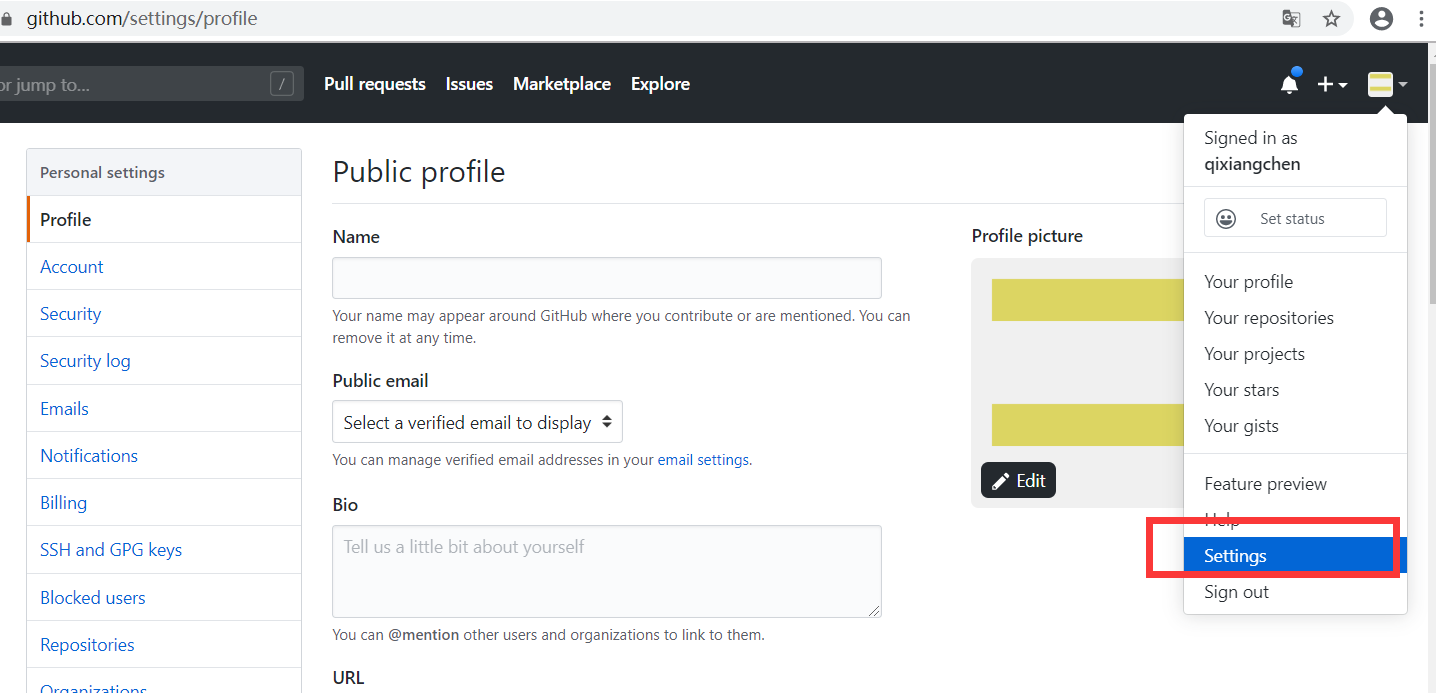
Task: Open Security log in sidebar
Action: 164,361
